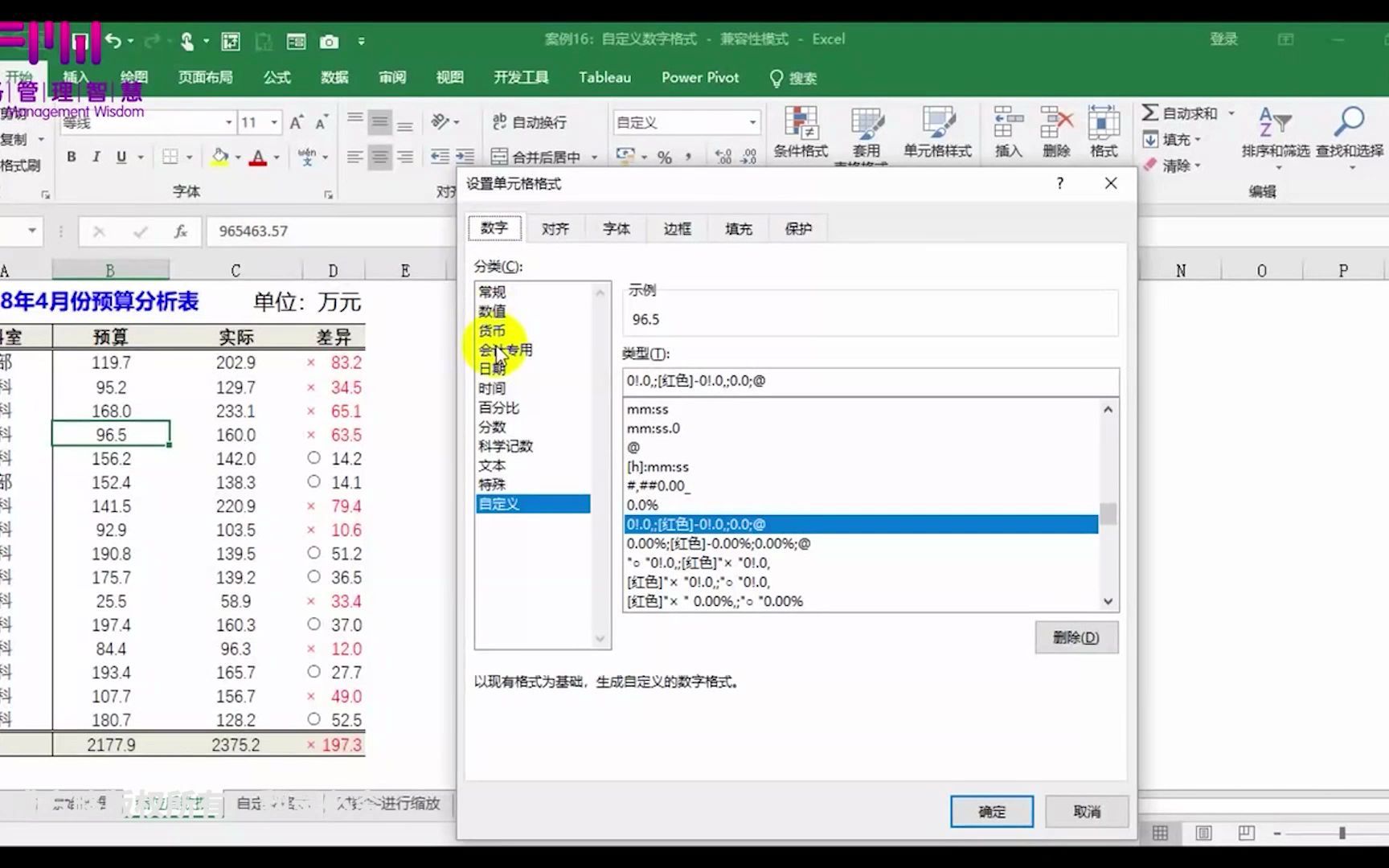Expand the font color dropdown arrow

click(x=275, y=157)
